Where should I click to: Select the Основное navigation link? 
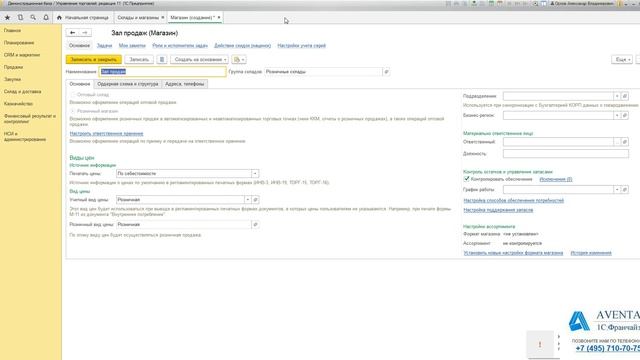click(x=79, y=46)
